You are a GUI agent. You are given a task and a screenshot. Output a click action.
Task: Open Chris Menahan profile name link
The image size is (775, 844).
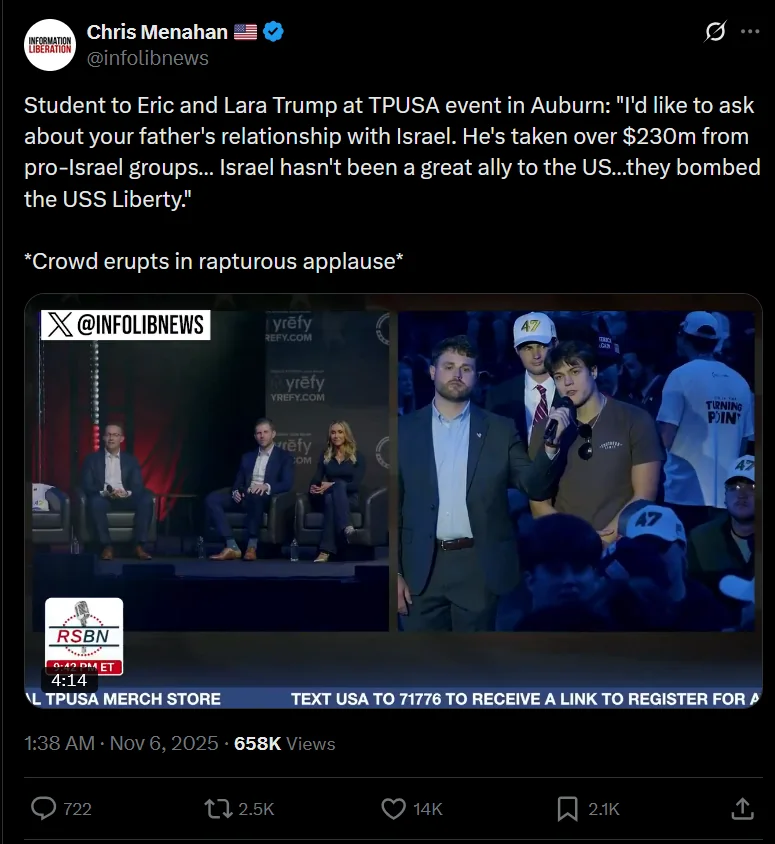pyautogui.click(x=157, y=32)
